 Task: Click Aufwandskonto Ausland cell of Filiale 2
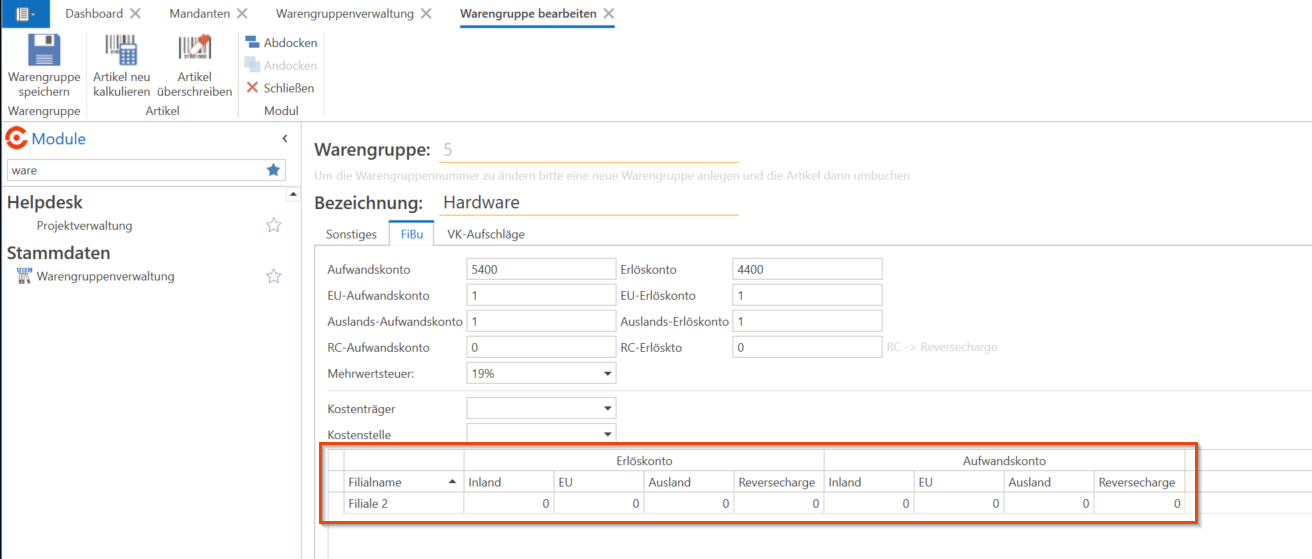(x=1048, y=504)
